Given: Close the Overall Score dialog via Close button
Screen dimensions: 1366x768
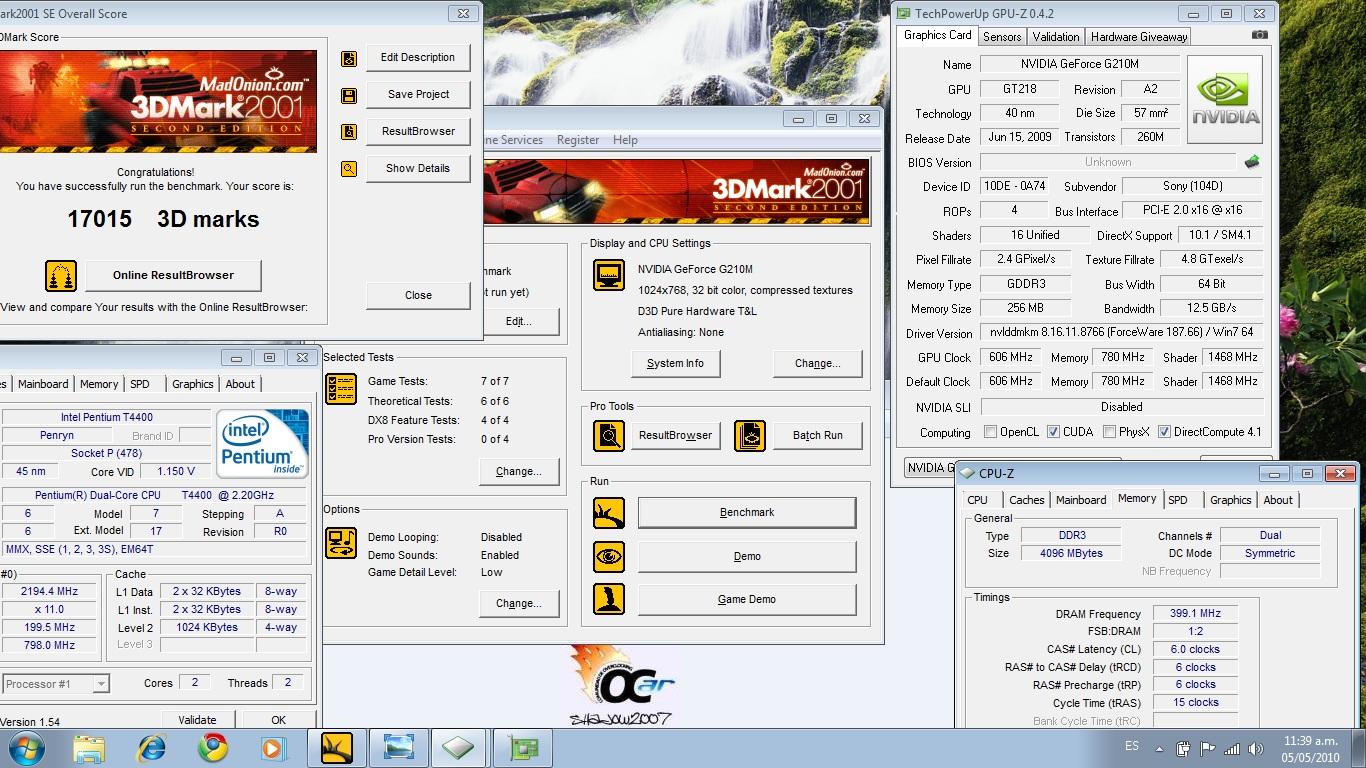Looking at the screenshot, I should (418, 295).
